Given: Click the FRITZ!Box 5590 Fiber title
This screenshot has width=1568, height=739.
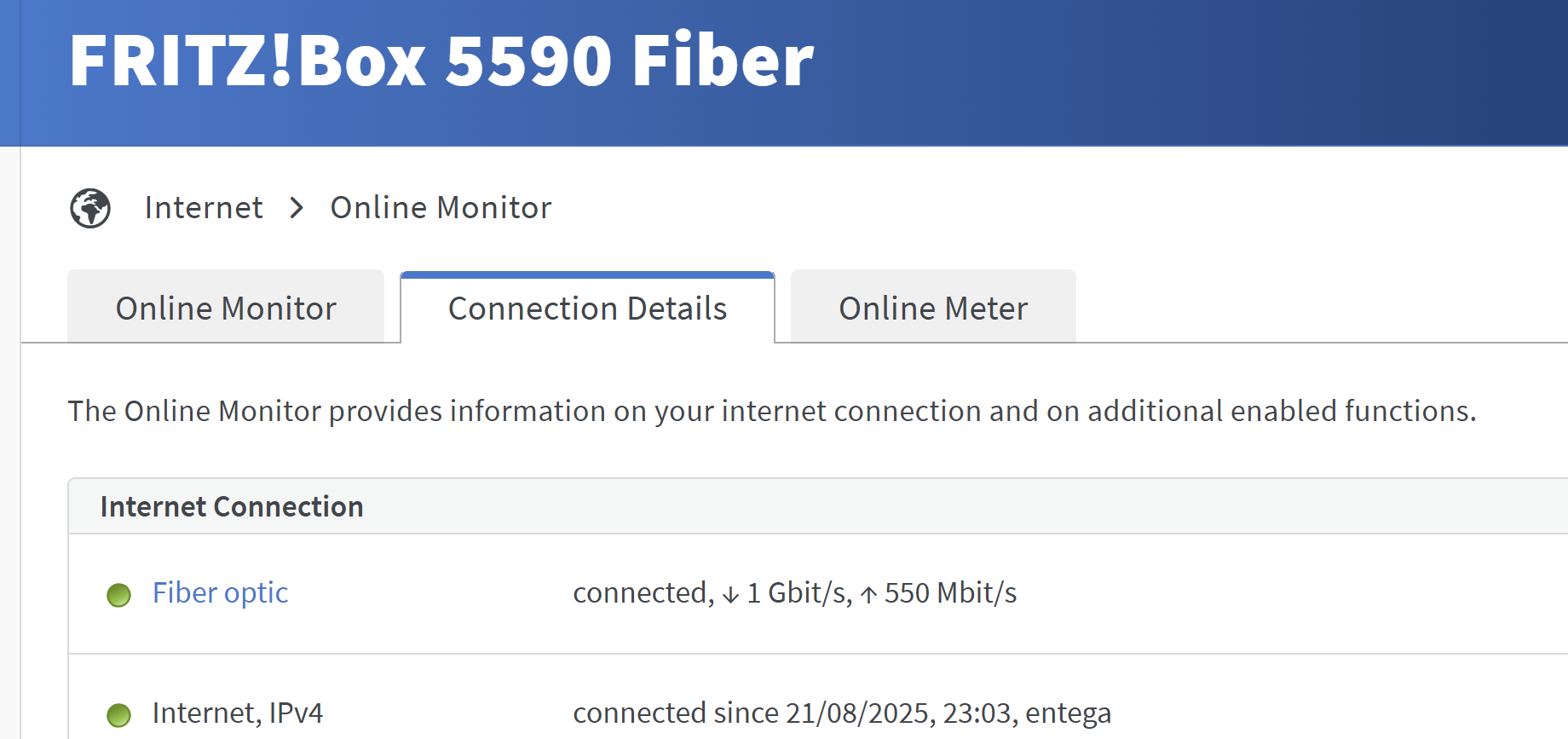Looking at the screenshot, I should pos(441,61).
